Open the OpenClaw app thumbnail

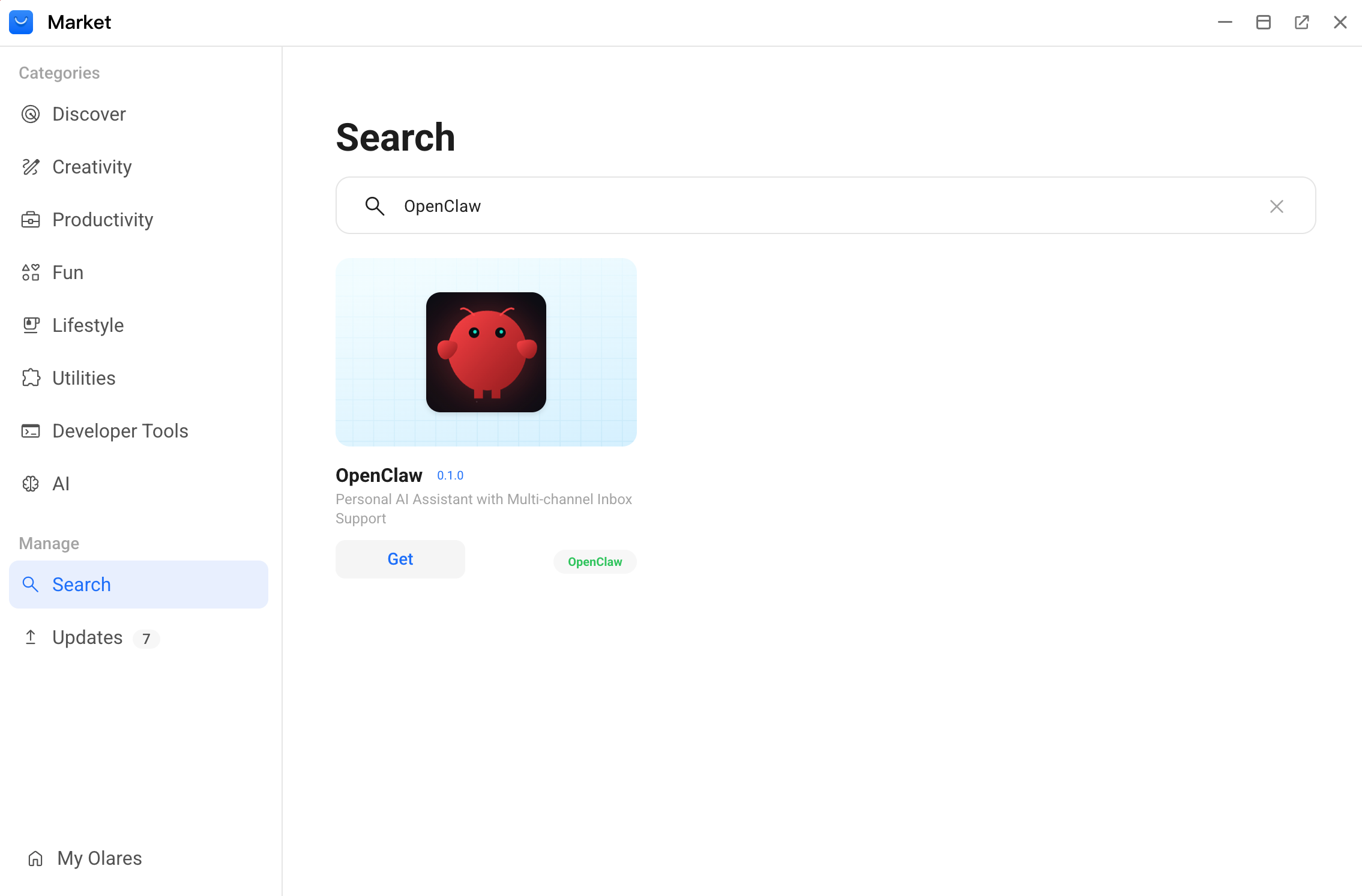[486, 352]
